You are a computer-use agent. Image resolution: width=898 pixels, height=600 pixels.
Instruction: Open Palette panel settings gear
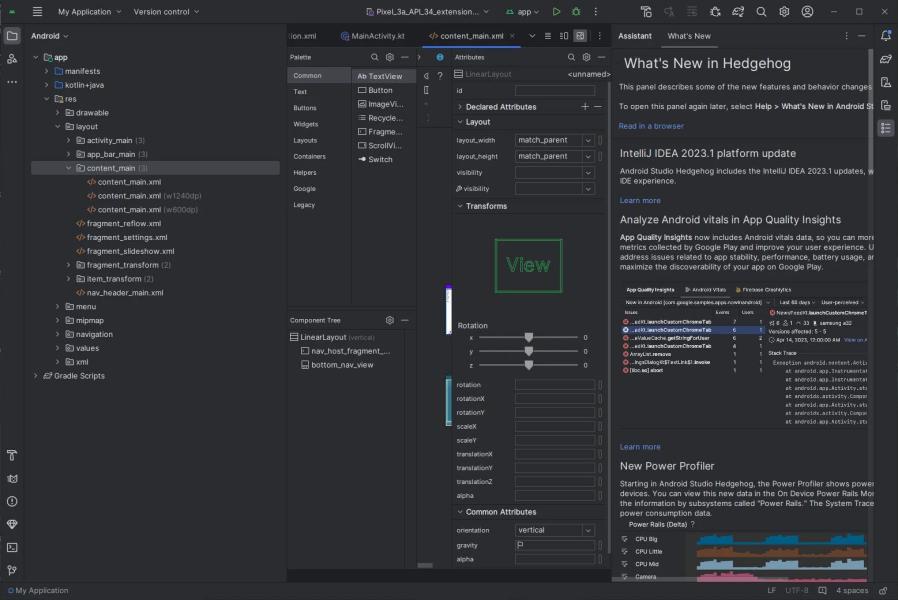pyautogui.click(x=390, y=57)
